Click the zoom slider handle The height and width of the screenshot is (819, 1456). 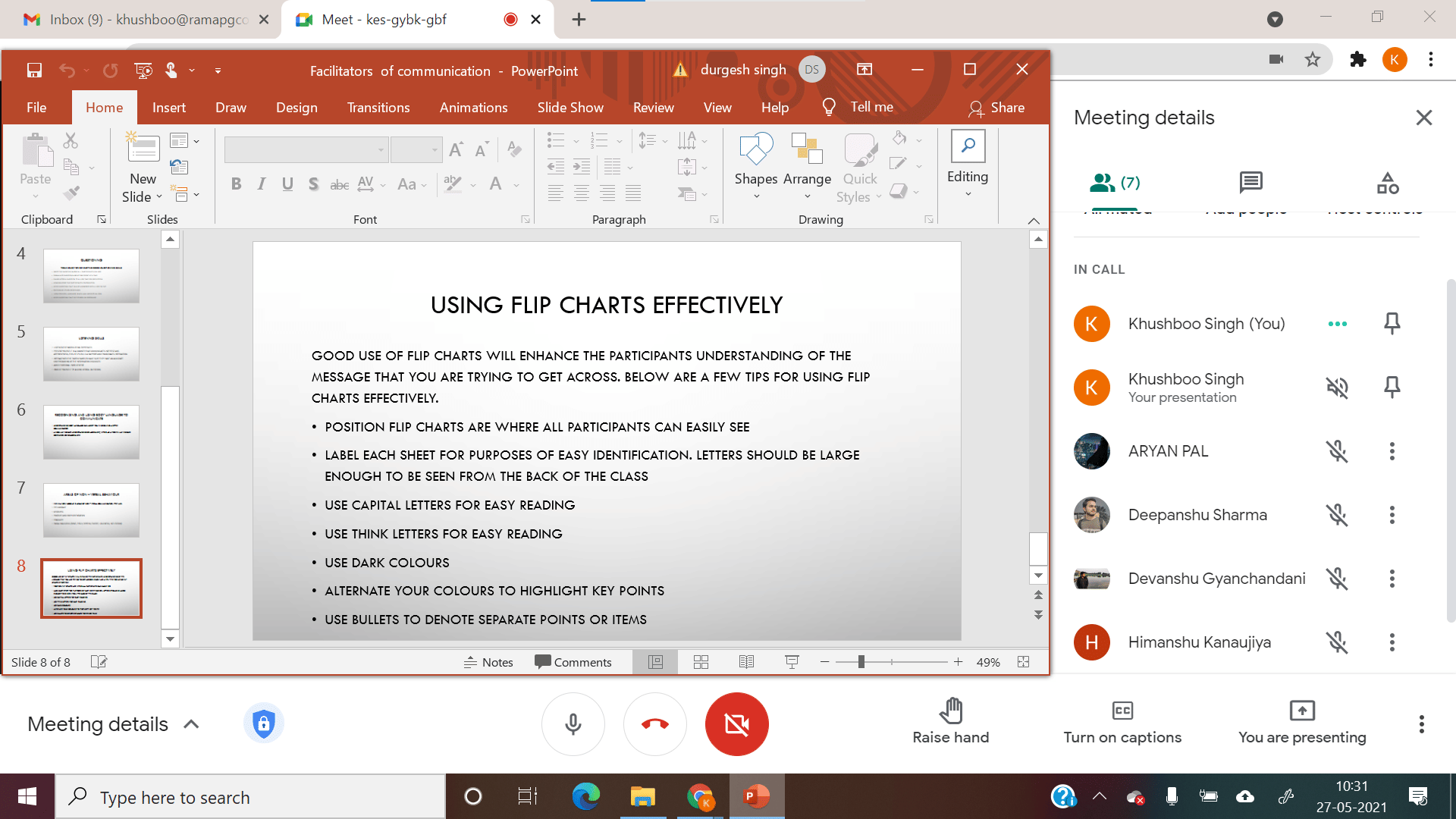tap(861, 662)
